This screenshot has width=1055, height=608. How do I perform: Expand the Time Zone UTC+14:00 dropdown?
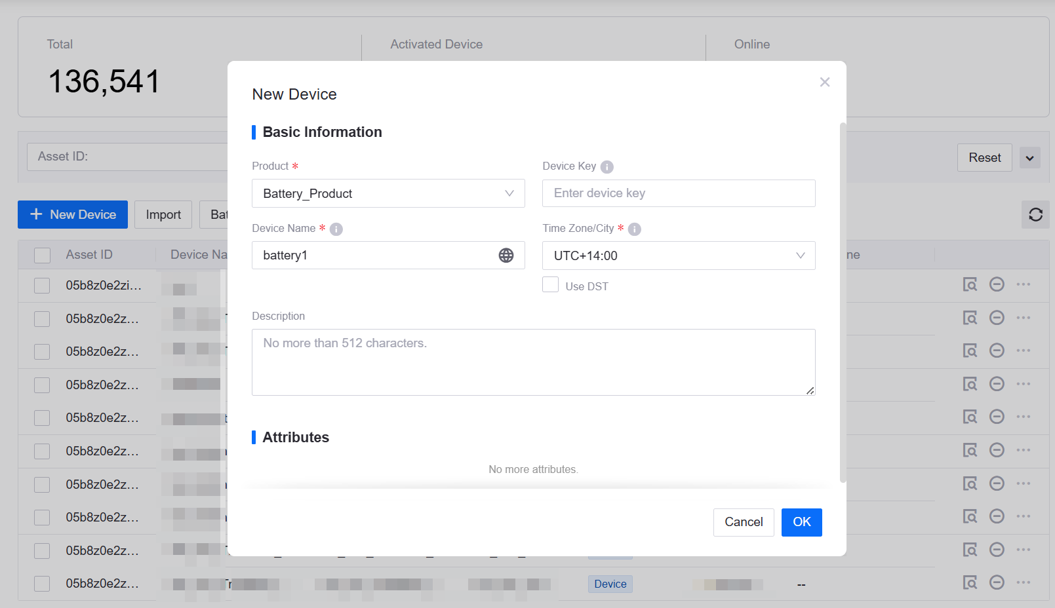[678, 256]
